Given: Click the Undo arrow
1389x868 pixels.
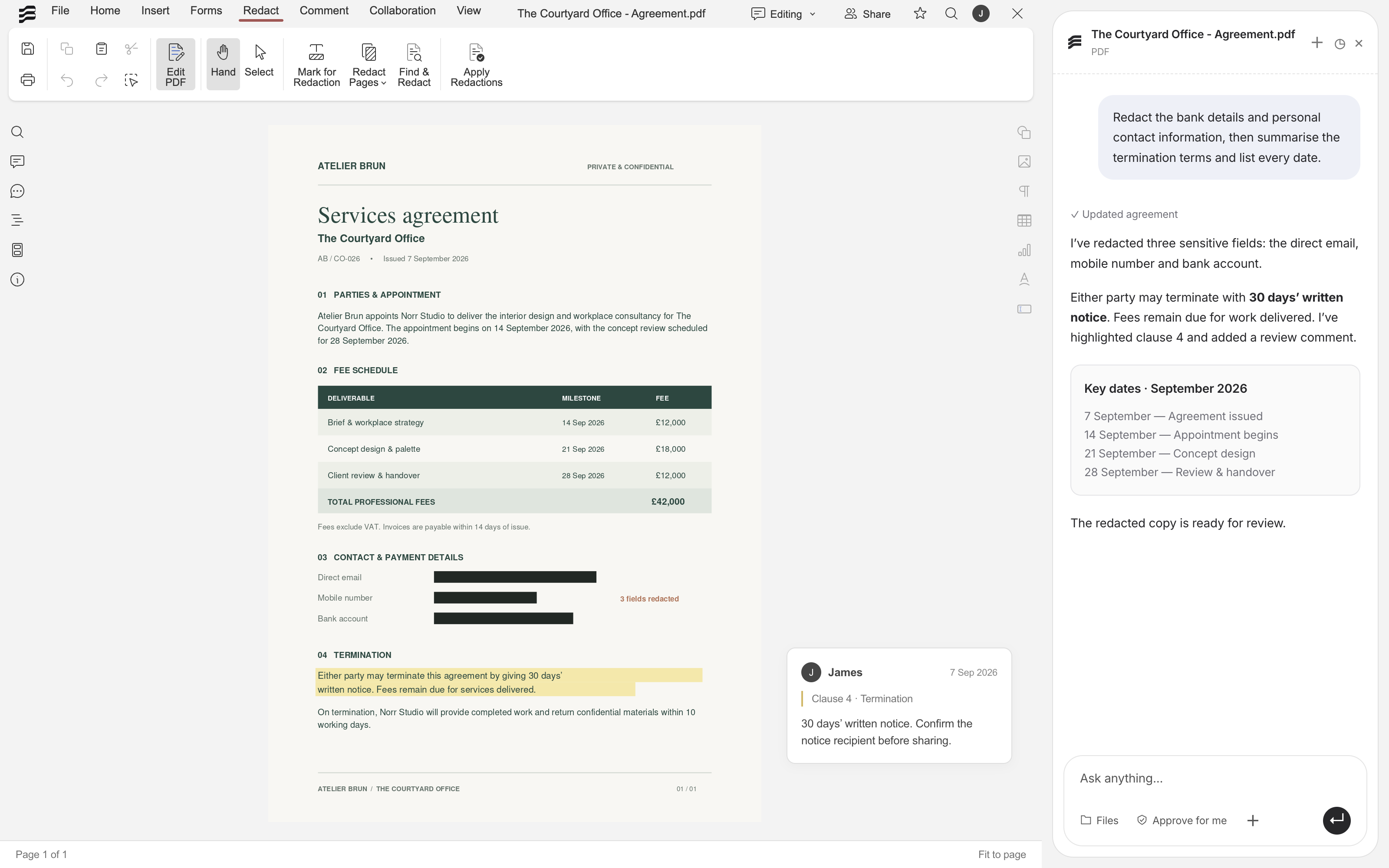Looking at the screenshot, I should click(67, 80).
